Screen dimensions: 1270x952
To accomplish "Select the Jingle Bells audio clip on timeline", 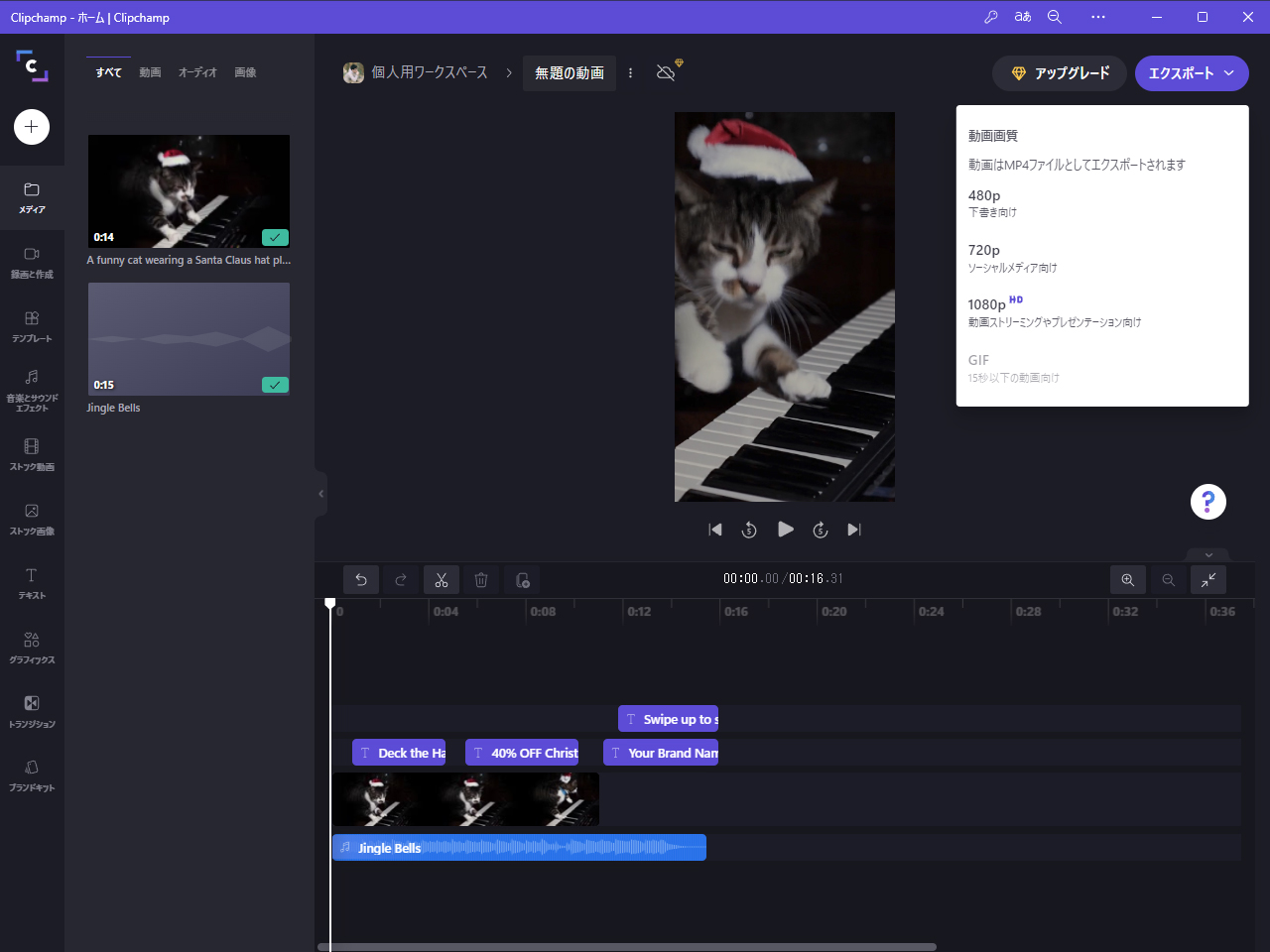I will 519,848.
